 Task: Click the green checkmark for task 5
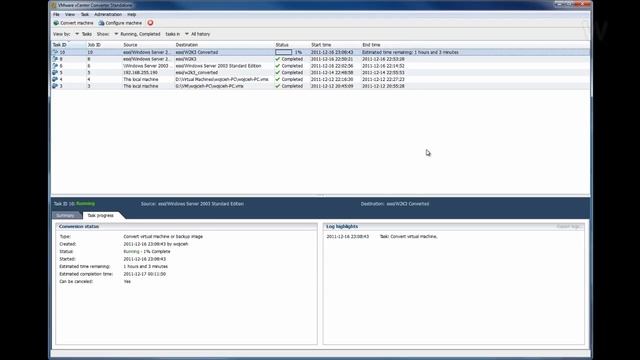click(x=278, y=73)
